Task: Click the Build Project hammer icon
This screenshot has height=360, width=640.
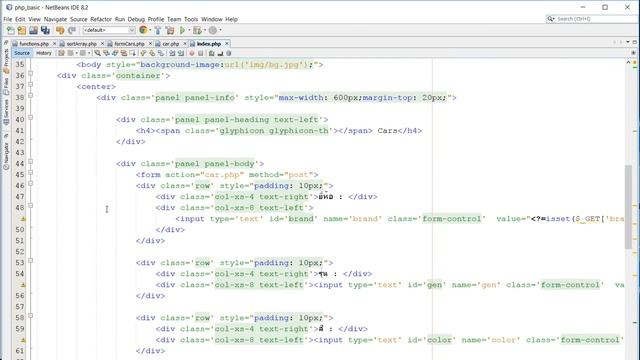Action: pos(158,30)
